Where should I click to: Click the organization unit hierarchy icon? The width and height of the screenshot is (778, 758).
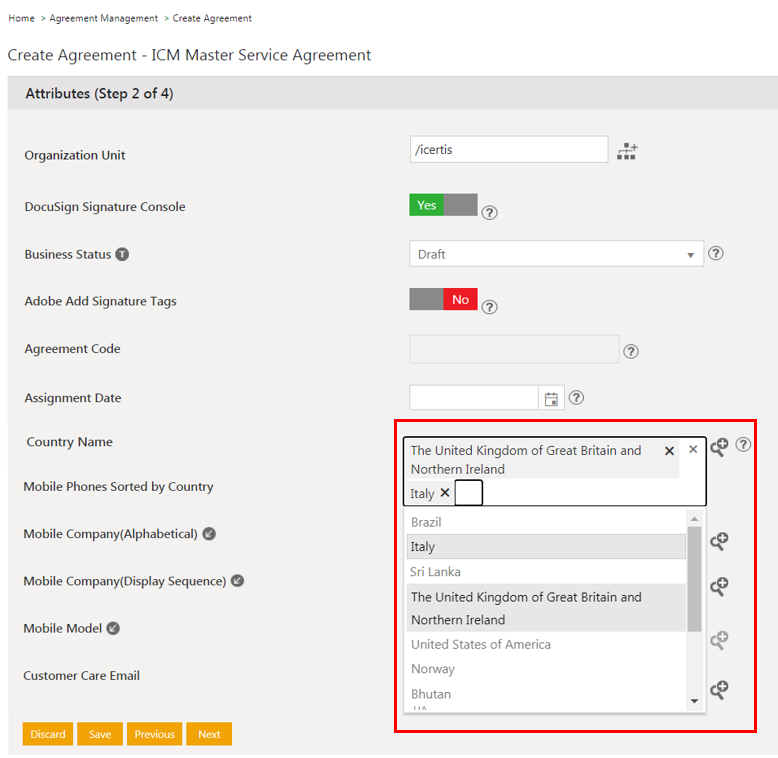pyautogui.click(x=627, y=151)
